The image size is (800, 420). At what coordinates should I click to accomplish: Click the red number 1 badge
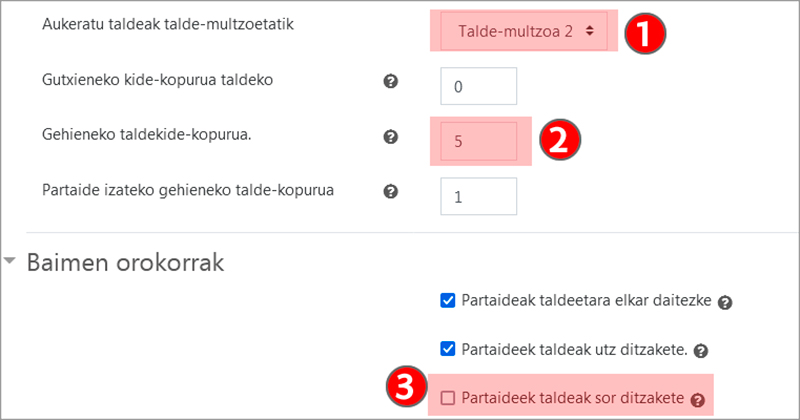(645, 32)
